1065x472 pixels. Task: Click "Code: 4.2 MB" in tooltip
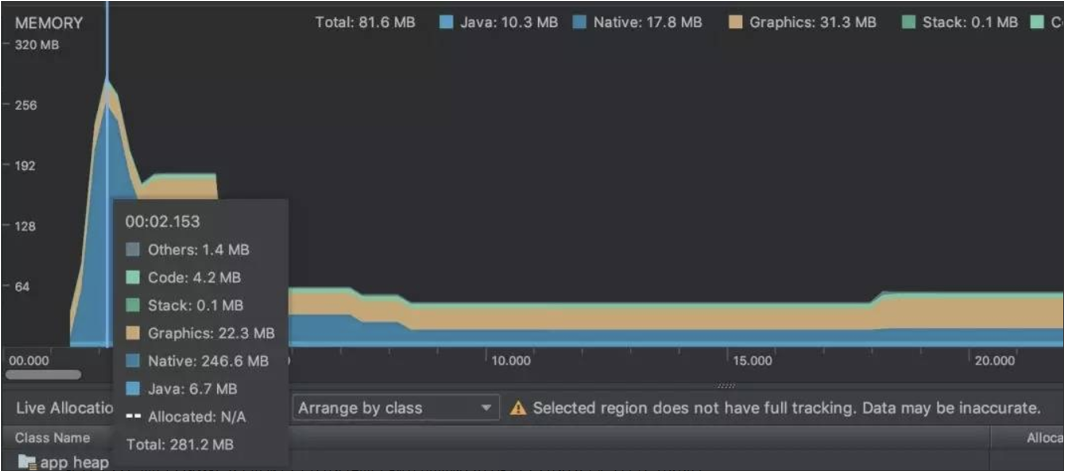[194, 278]
